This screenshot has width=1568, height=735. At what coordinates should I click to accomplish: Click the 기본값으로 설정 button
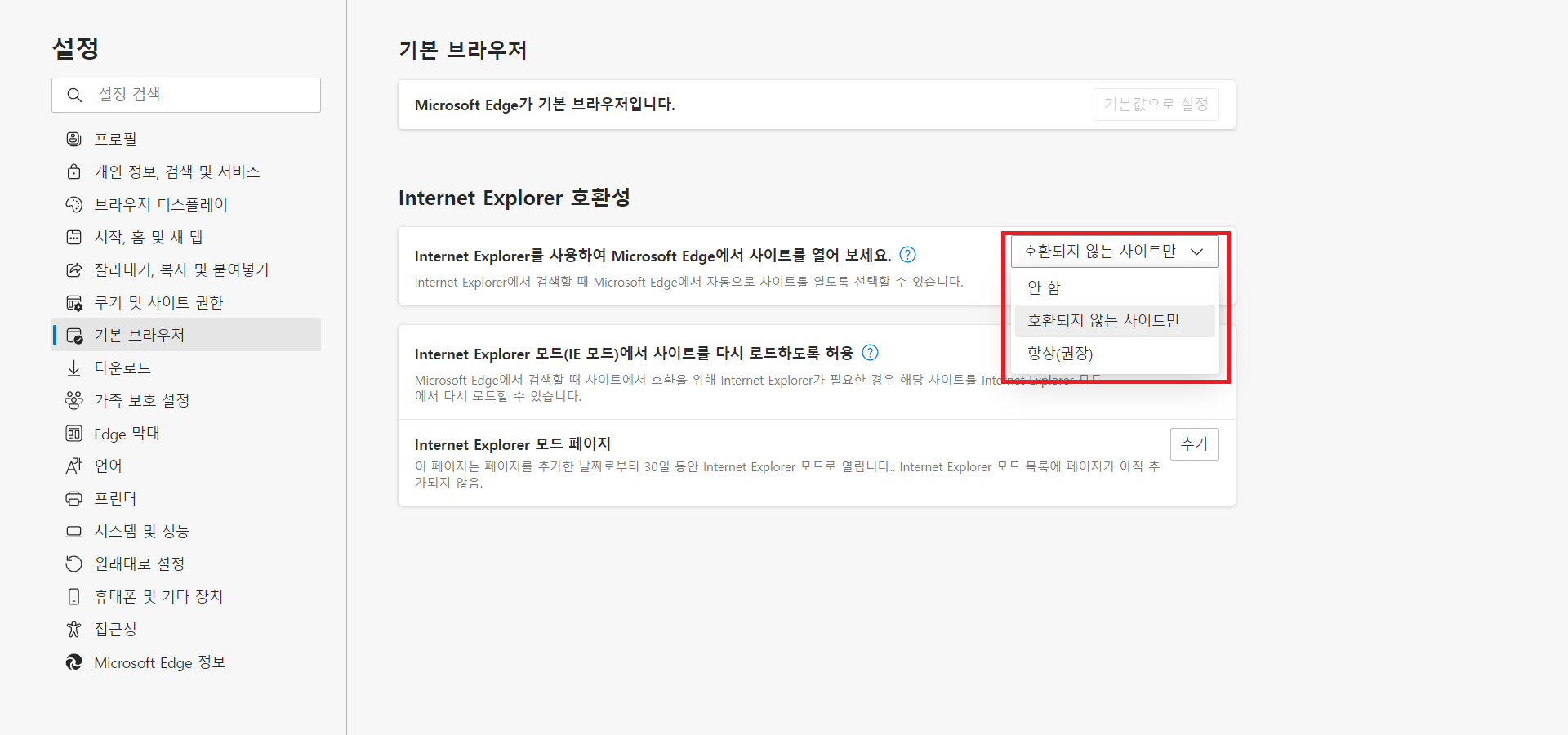pyautogui.click(x=1156, y=105)
